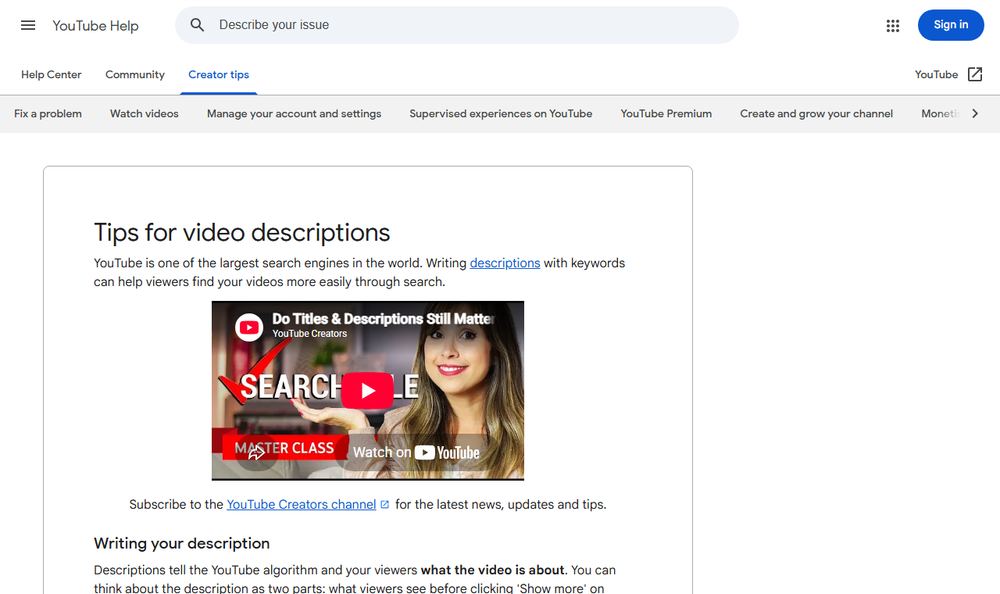Click the search magnifier icon
Image resolution: width=1000 pixels, height=594 pixels.
(x=197, y=25)
